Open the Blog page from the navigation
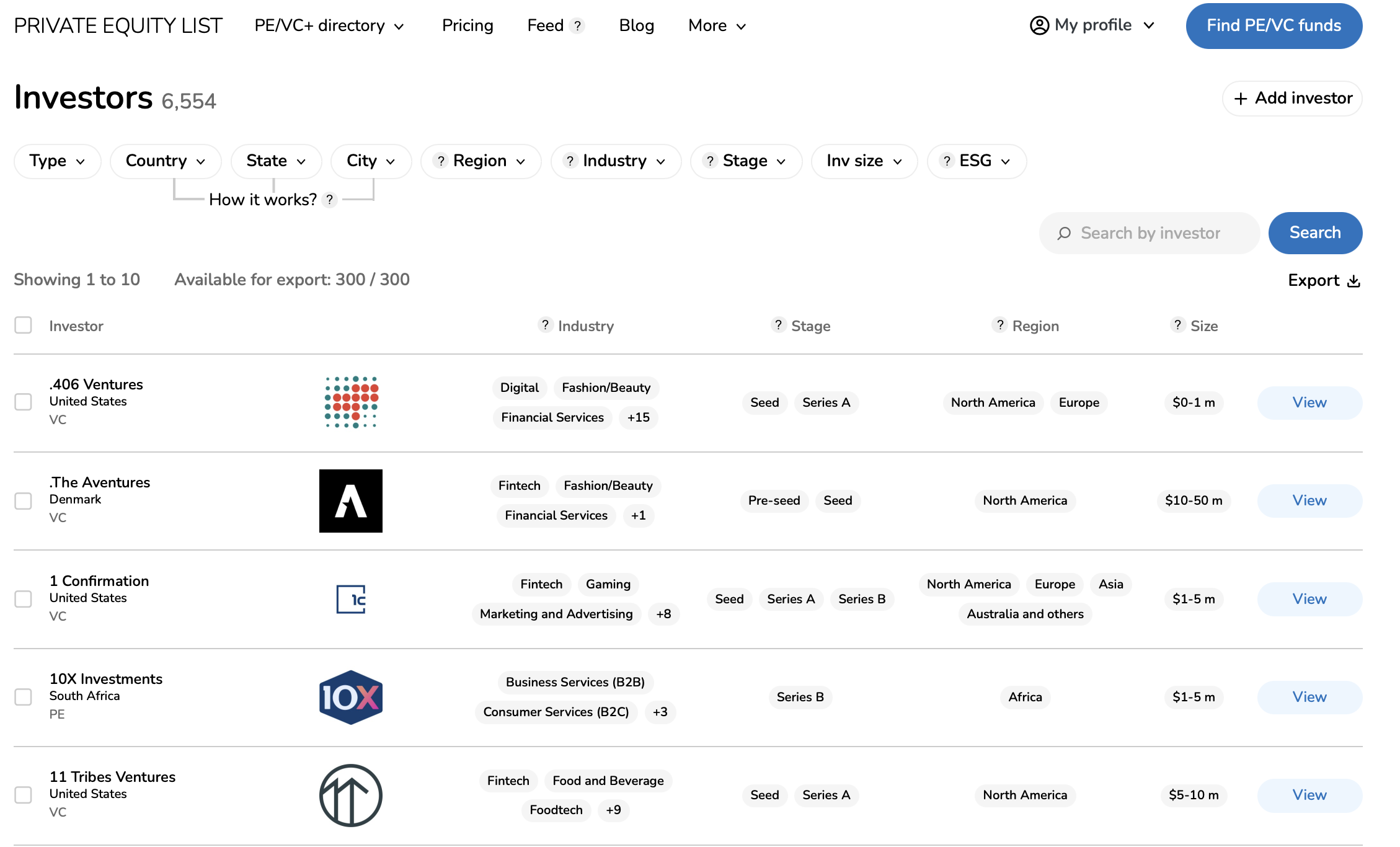The height and width of the screenshot is (847, 1400). [636, 25]
